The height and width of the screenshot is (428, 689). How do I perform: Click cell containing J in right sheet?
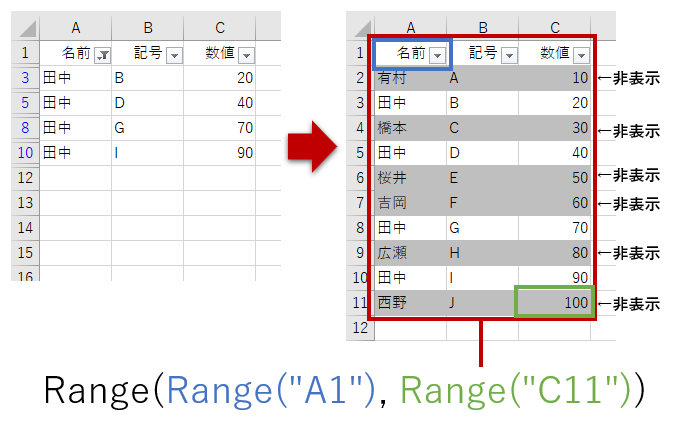(482, 303)
